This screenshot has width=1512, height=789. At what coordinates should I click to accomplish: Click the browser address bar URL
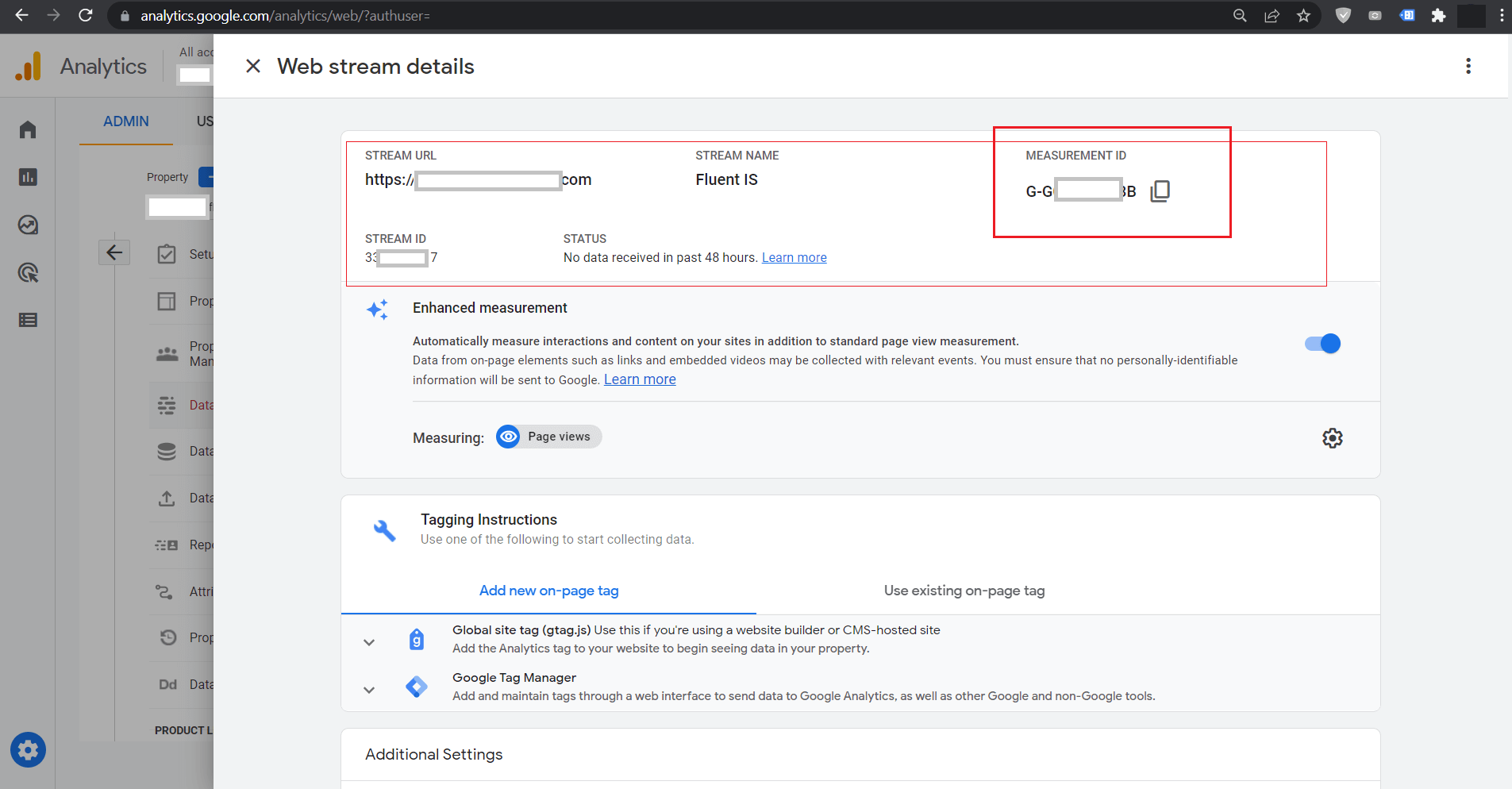click(285, 16)
